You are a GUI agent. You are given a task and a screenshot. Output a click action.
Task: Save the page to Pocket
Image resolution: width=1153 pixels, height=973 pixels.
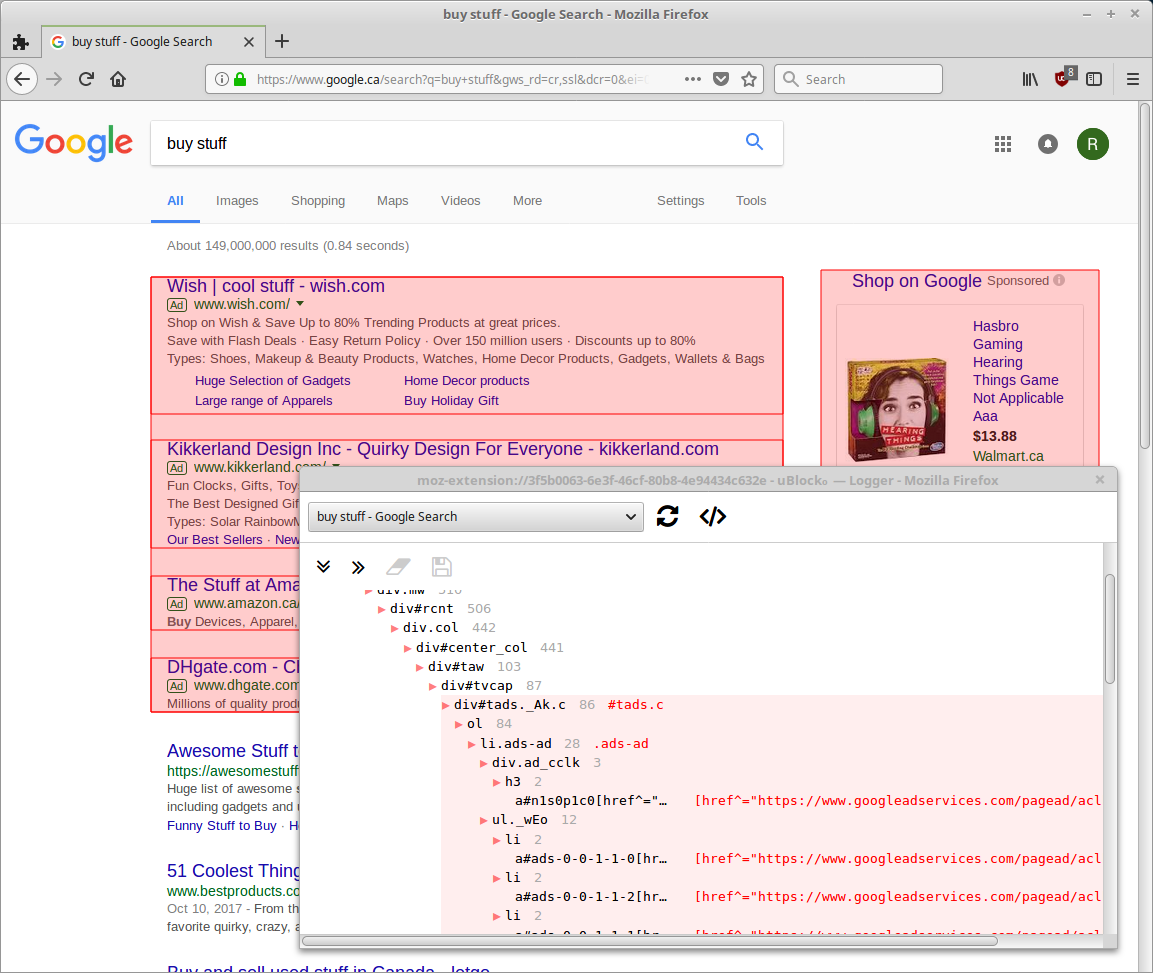(721, 79)
